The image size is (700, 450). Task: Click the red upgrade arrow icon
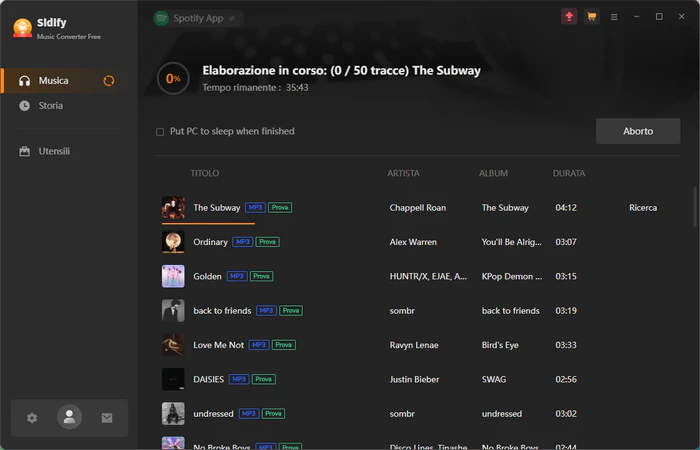click(569, 17)
